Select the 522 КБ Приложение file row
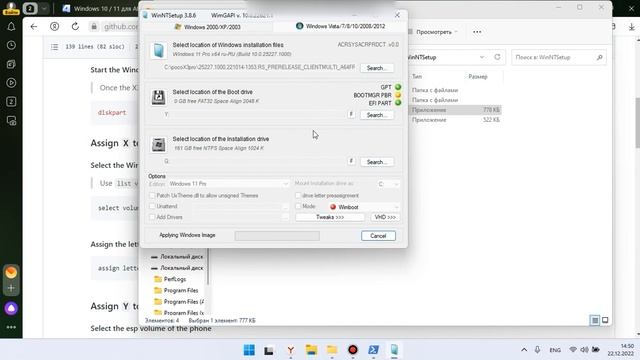The height and width of the screenshot is (360, 640). click(x=455, y=120)
